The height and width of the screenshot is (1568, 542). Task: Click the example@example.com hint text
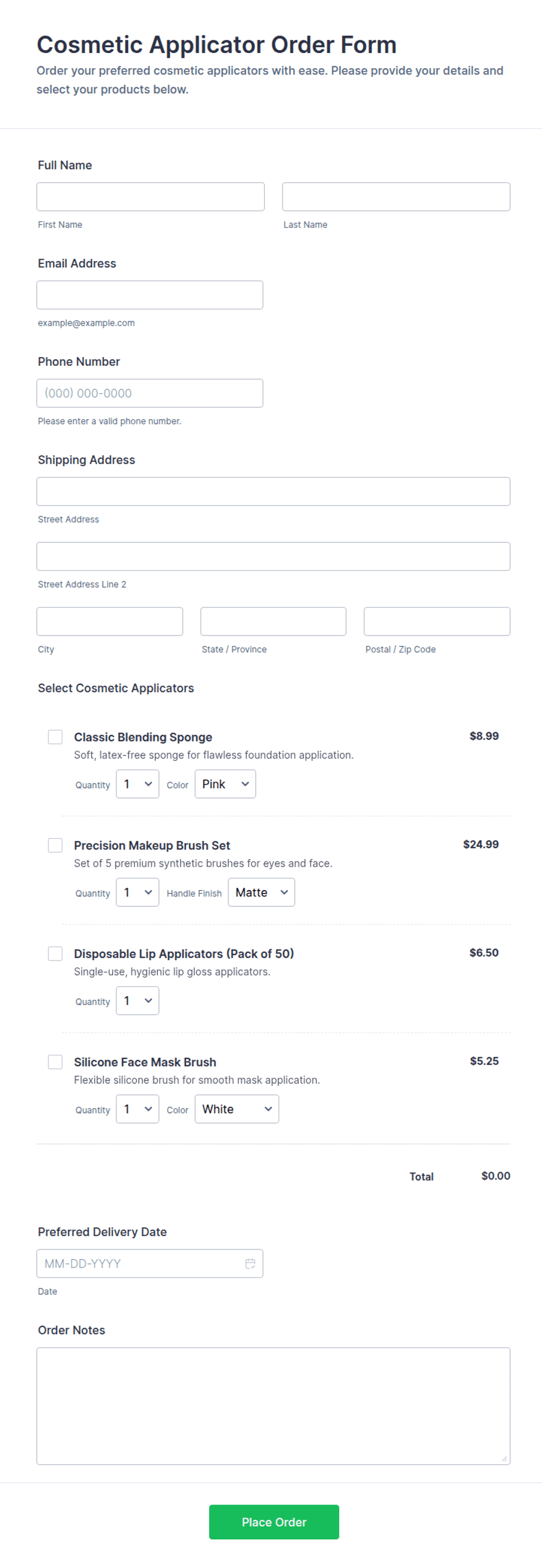pos(86,323)
